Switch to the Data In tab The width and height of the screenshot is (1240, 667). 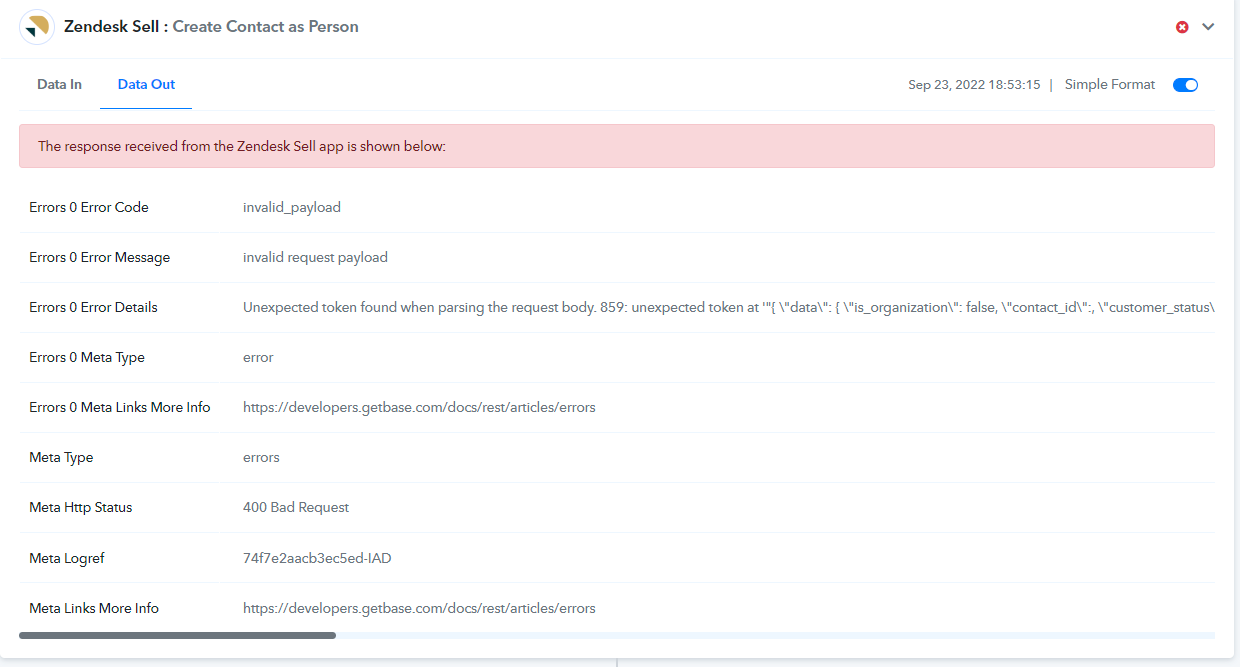[60, 85]
